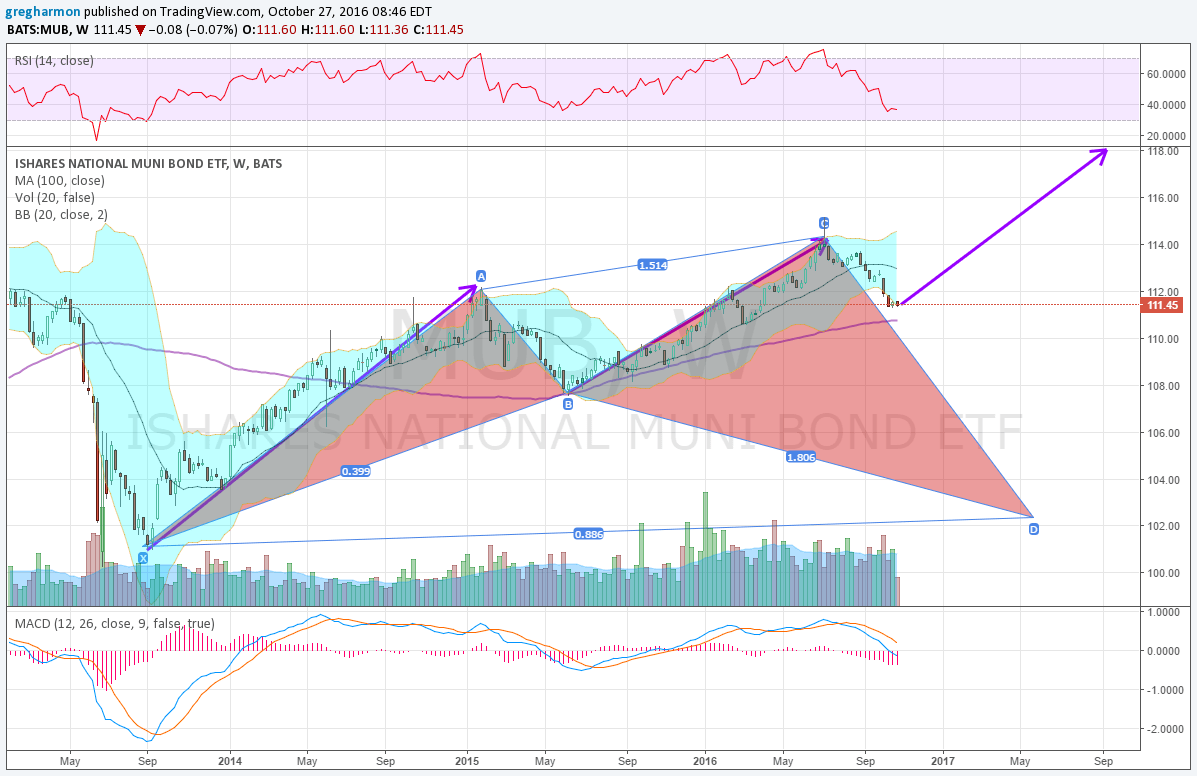1197x776 pixels.
Task: Click the 0.399 ratio label
Action: (x=356, y=472)
